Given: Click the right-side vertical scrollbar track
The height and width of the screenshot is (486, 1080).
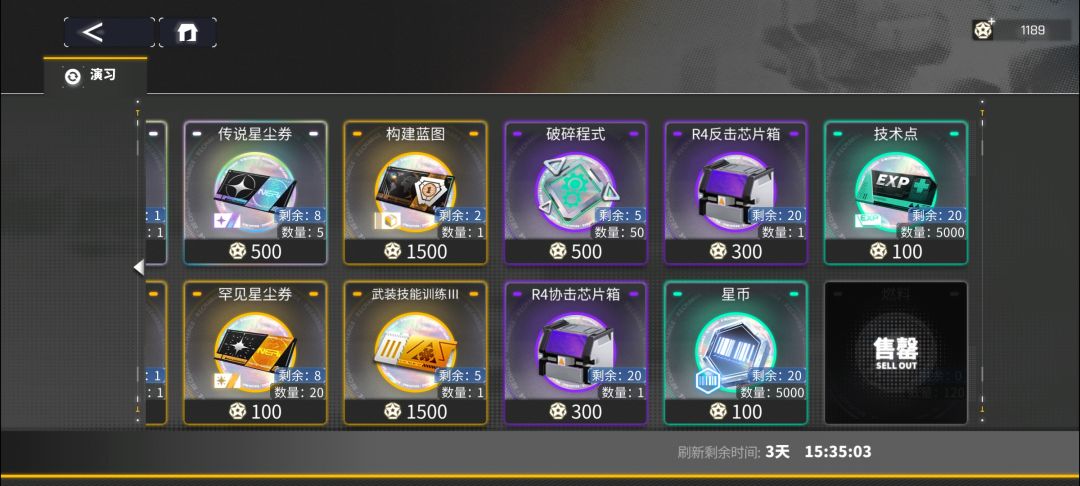Looking at the screenshot, I should click(982, 262).
